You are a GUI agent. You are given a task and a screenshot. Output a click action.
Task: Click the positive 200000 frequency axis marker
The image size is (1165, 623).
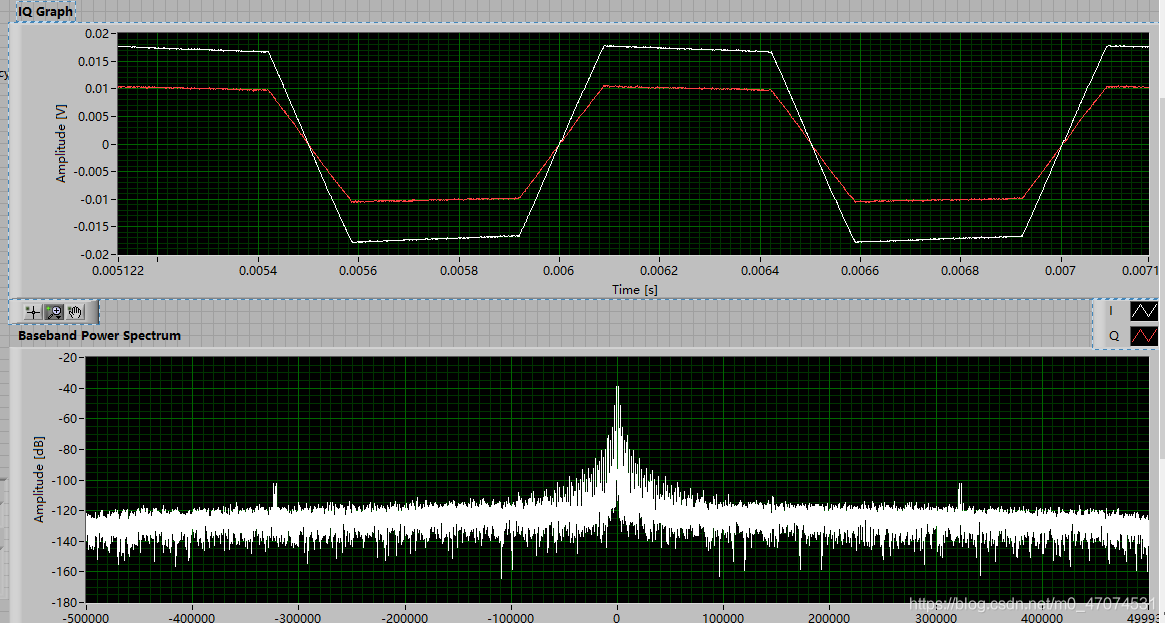tap(829, 618)
